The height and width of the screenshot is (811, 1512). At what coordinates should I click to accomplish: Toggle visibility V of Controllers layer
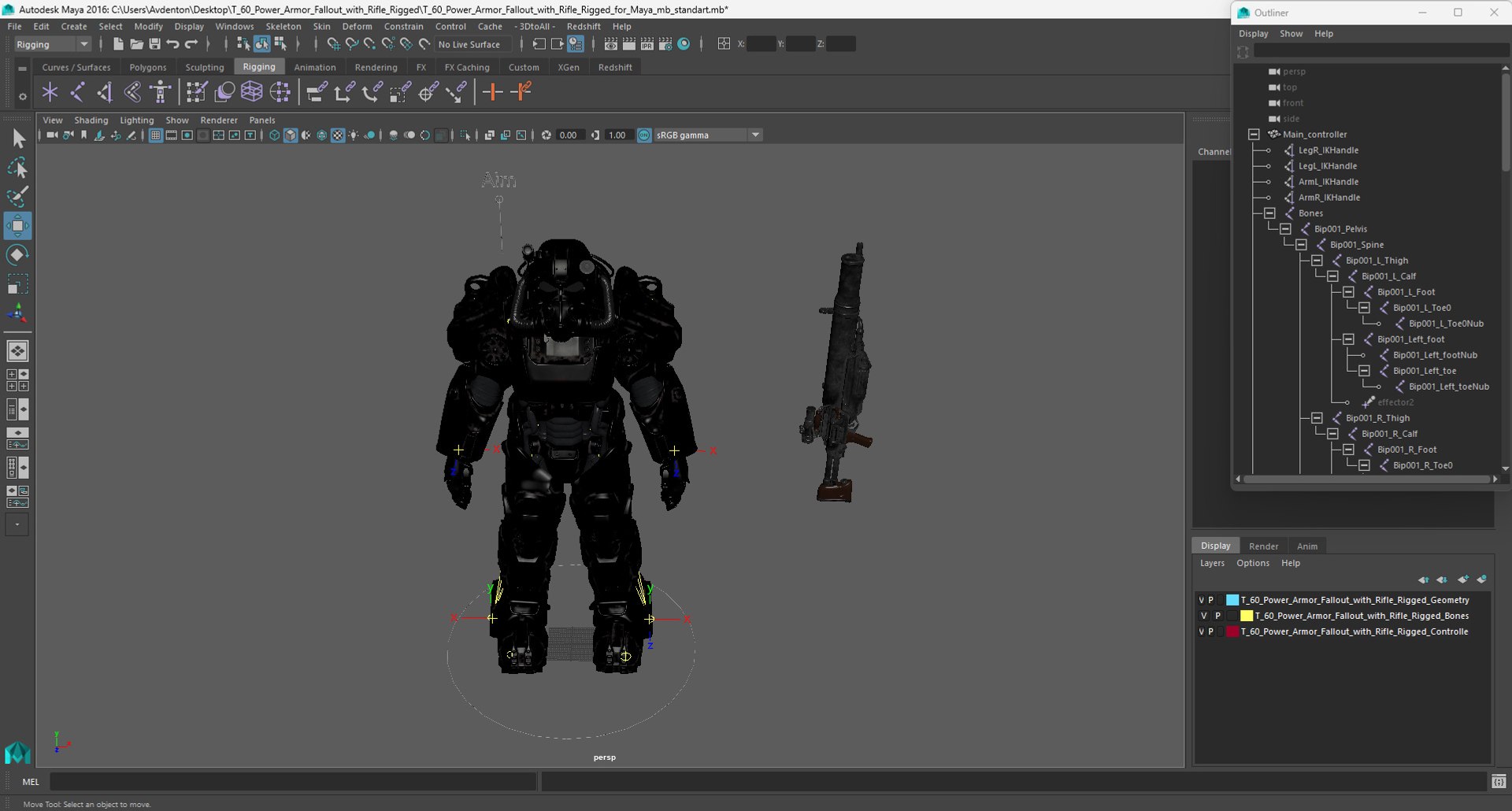[x=1201, y=631]
